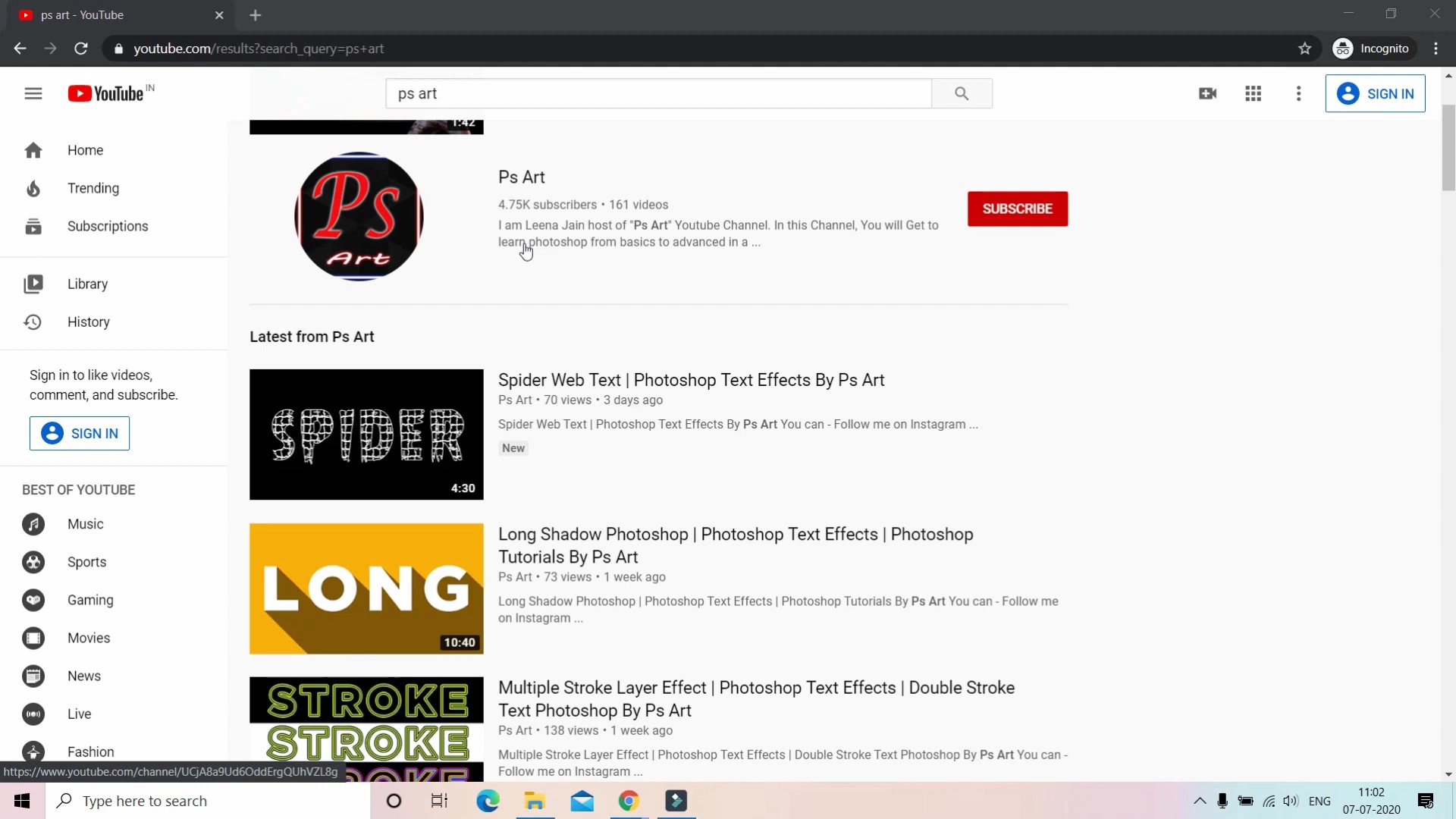This screenshot has height=819, width=1456.
Task: Click the ENG language indicator
Action: click(1319, 801)
